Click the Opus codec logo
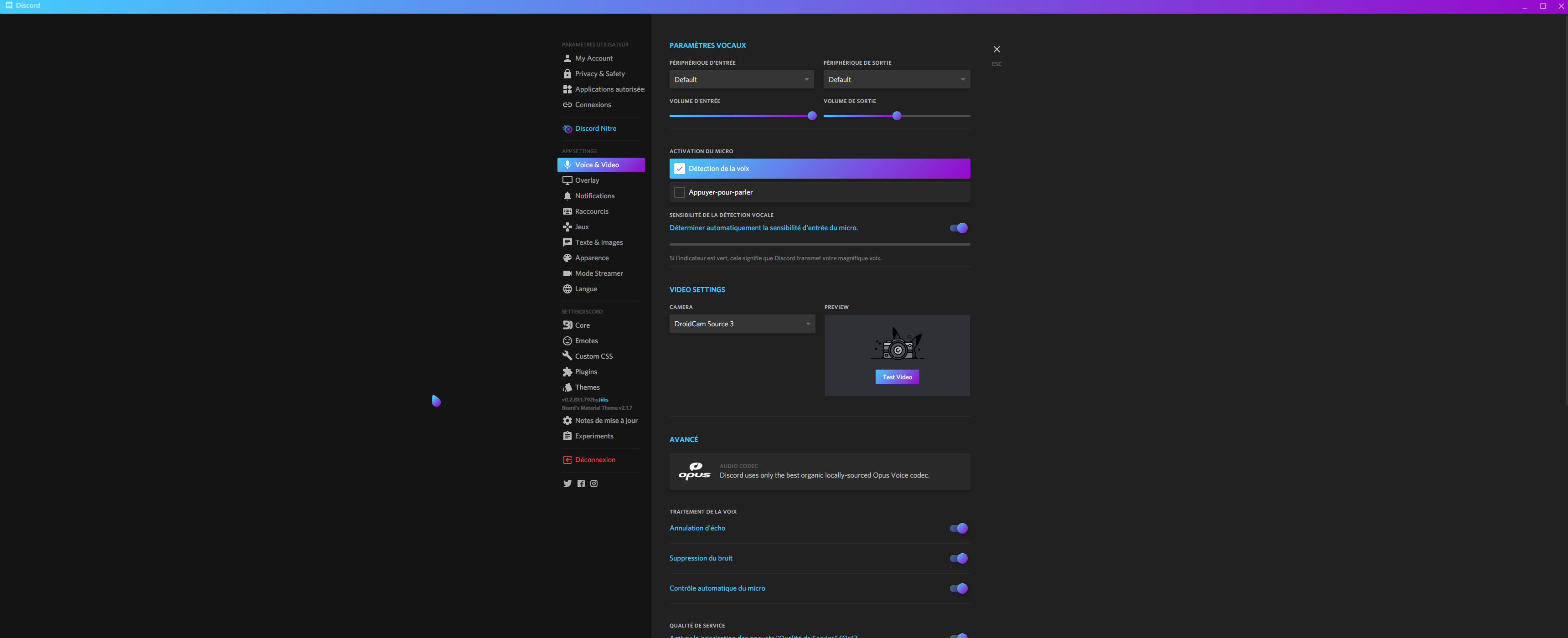The width and height of the screenshot is (1568, 638). [x=695, y=471]
